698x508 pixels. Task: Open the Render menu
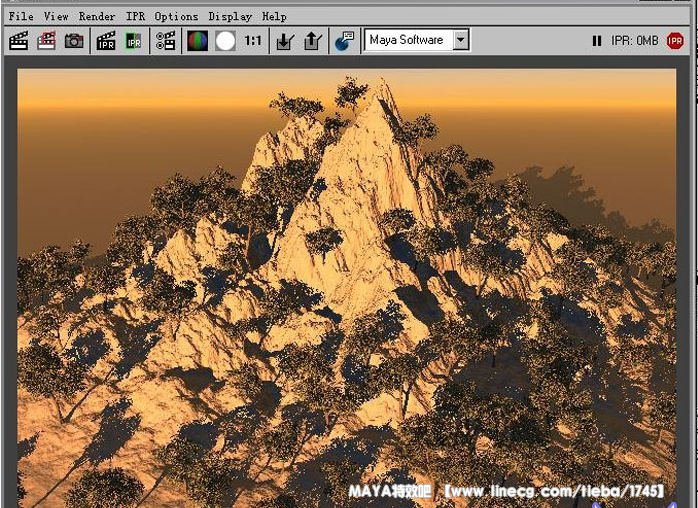pos(97,16)
